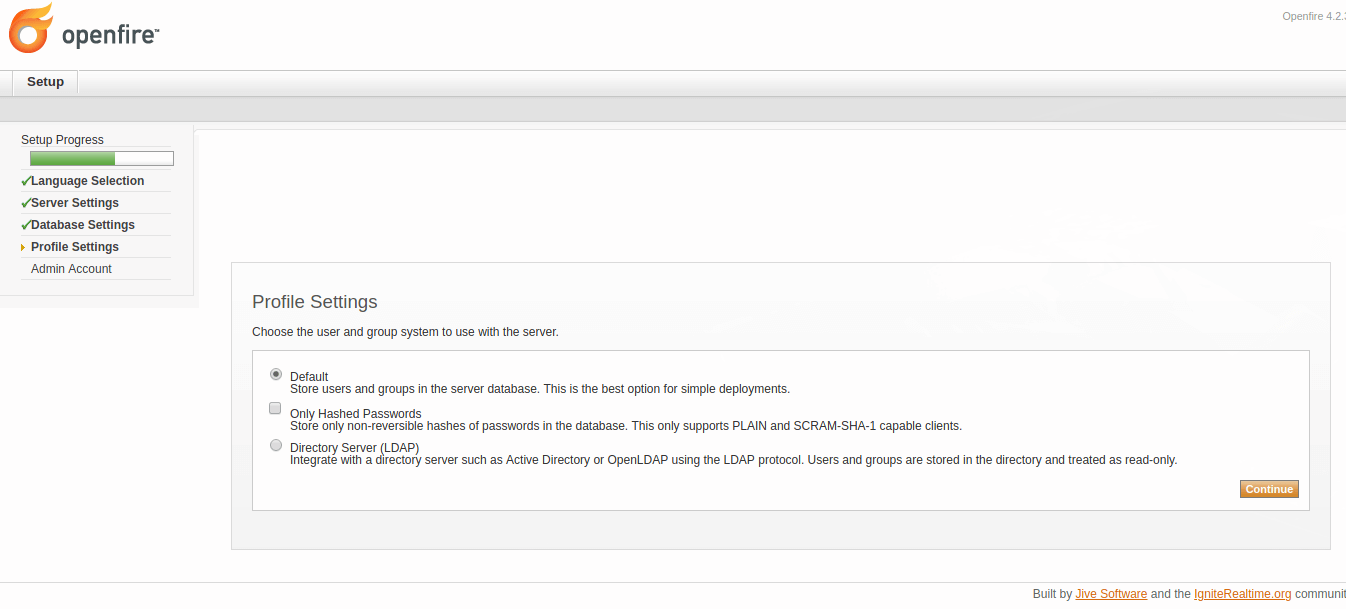Image resolution: width=1346 pixels, height=609 pixels.
Task: Choose the Directory Server (LDAP) radio option
Action: click(x=276, y=445)
